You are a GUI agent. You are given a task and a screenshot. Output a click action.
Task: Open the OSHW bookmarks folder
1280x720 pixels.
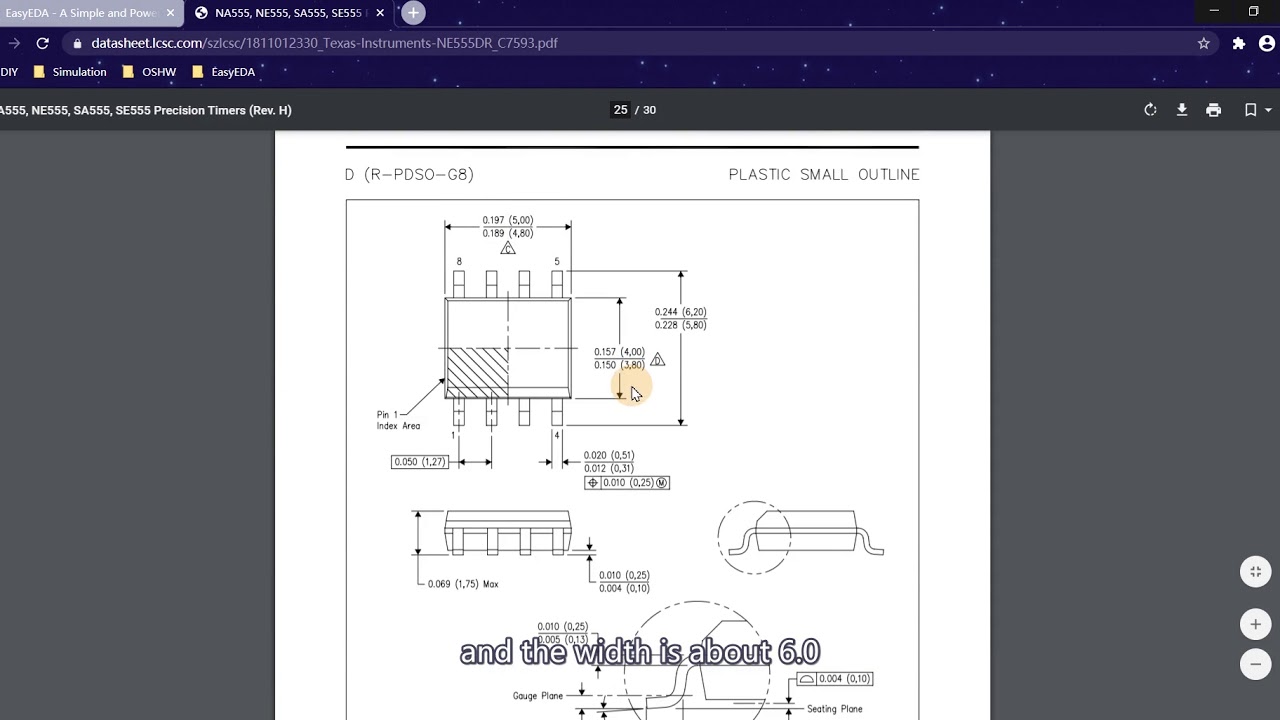click(149, 72)
